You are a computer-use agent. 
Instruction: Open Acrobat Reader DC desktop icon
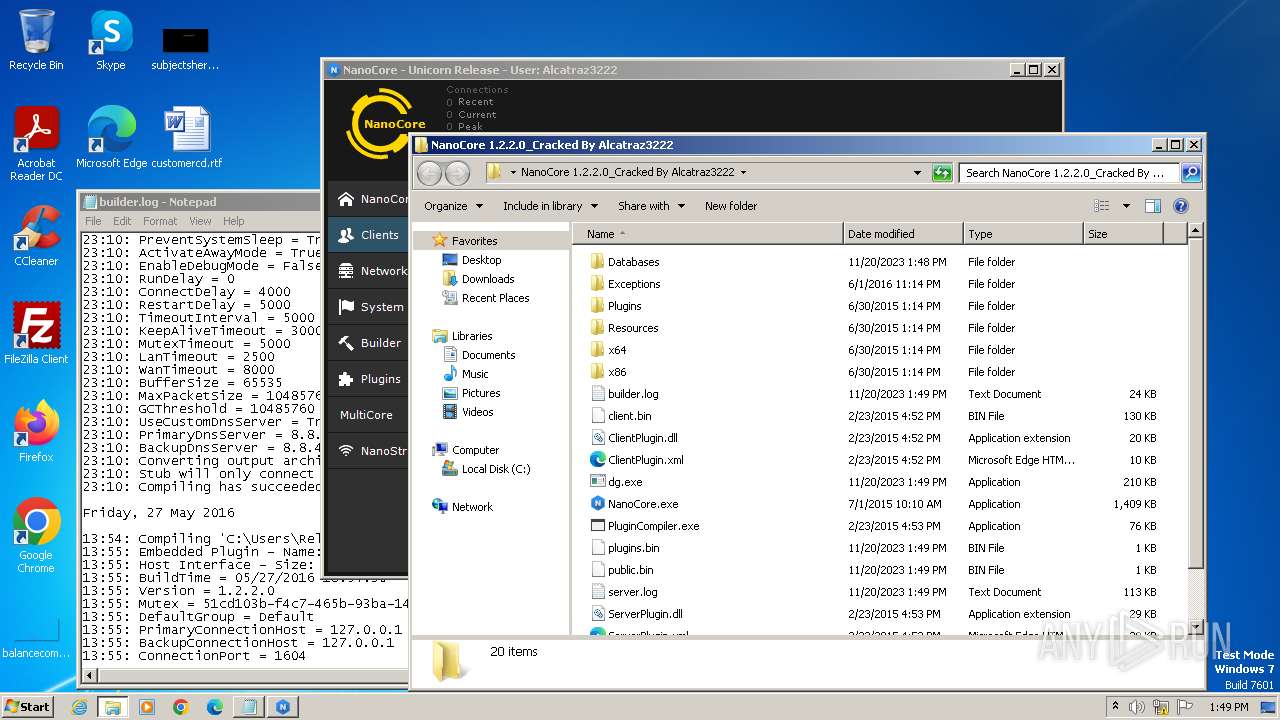pyautogui.click(x=36, y=144)
